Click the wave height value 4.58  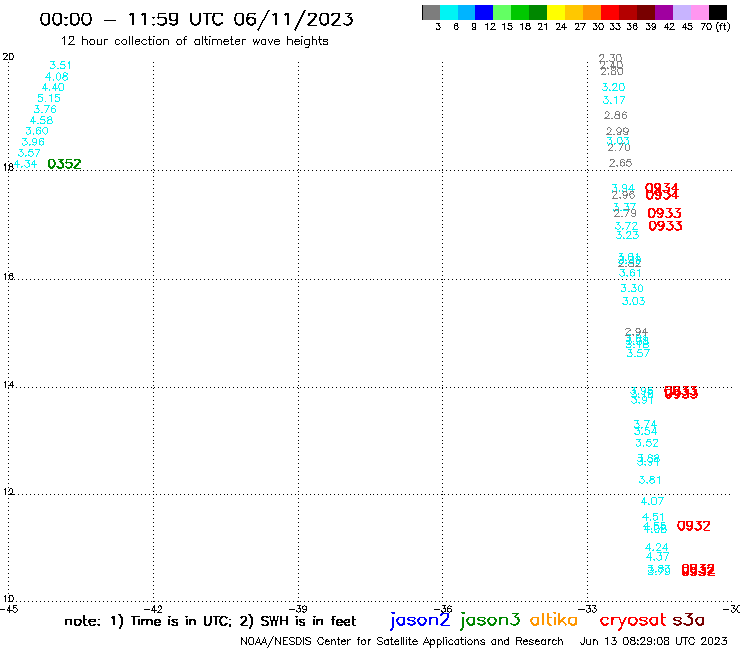pos(41,120)
